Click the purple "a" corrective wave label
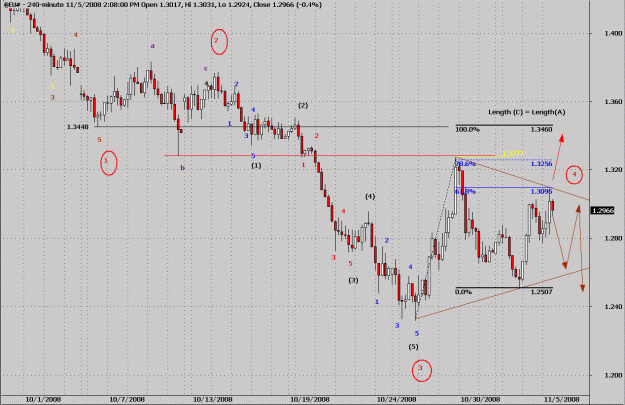This screenshot has height=405, width=625. point(152,46)
